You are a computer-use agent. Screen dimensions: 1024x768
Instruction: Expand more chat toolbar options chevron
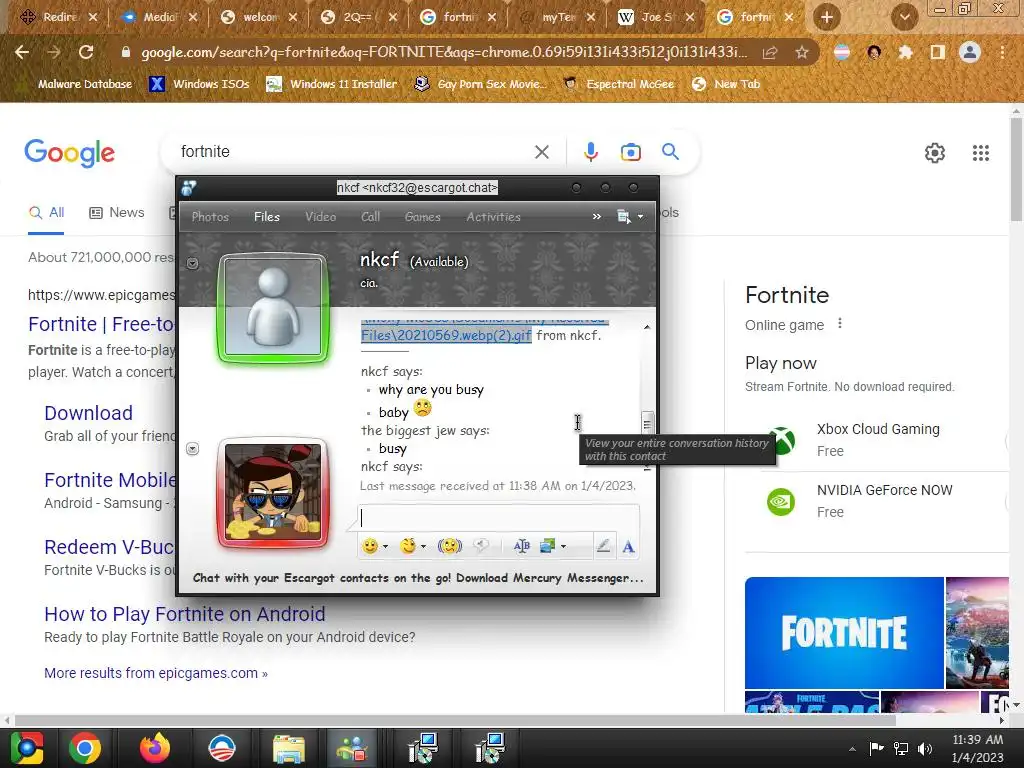[596, 217]
